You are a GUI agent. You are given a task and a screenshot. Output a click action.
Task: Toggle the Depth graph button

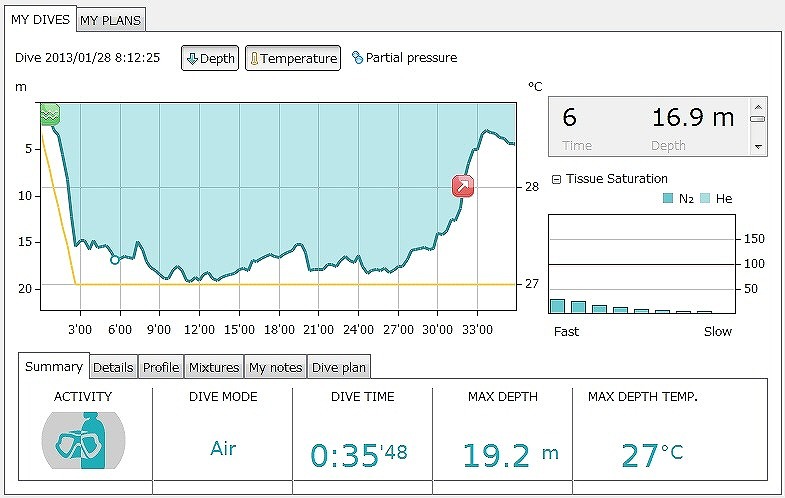pyautogui.click(x=210, y=58)
